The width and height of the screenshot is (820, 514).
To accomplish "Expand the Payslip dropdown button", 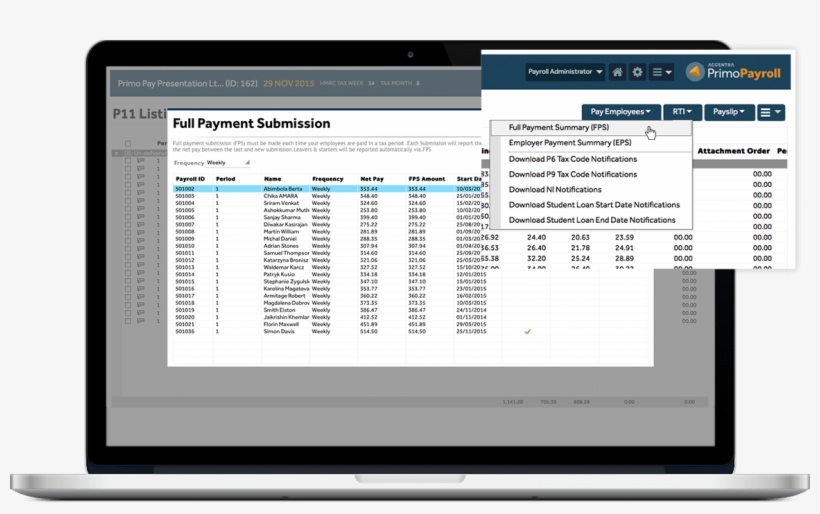I will [x=729, y=112].
